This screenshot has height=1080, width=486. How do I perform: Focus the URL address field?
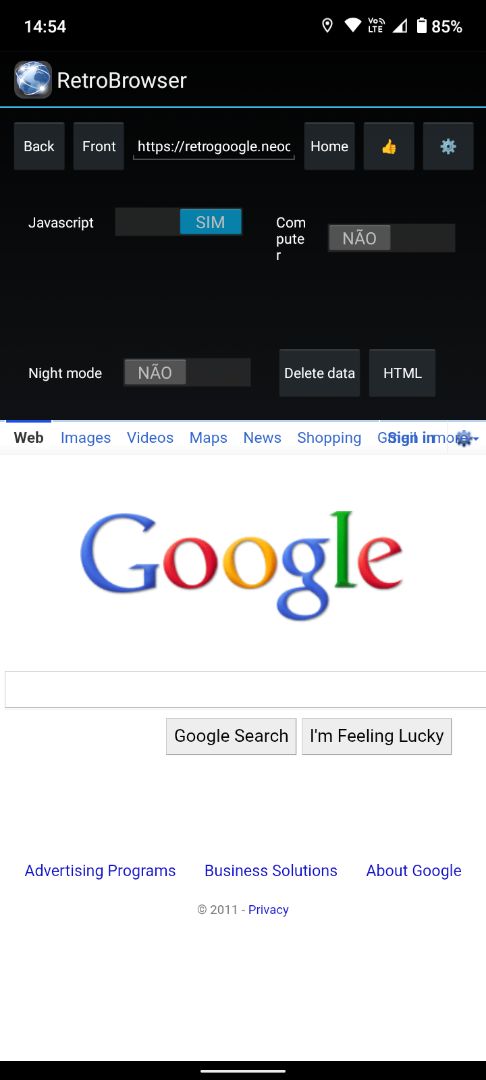(214, 146)
